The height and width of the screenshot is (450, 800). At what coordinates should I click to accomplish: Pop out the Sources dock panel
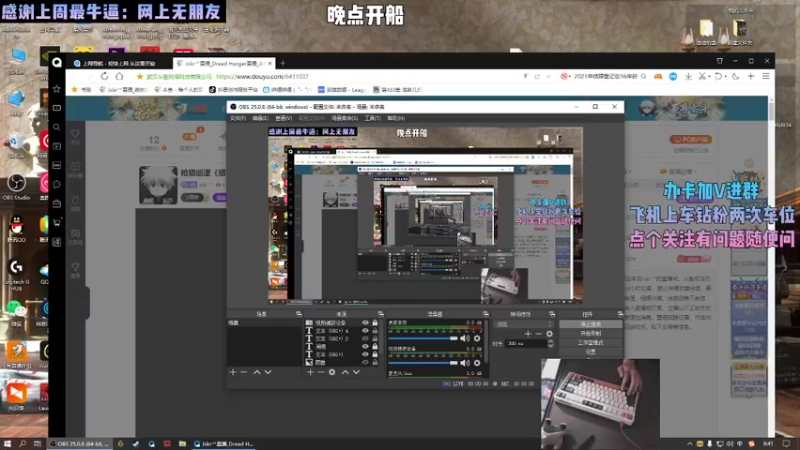[381, 314]
